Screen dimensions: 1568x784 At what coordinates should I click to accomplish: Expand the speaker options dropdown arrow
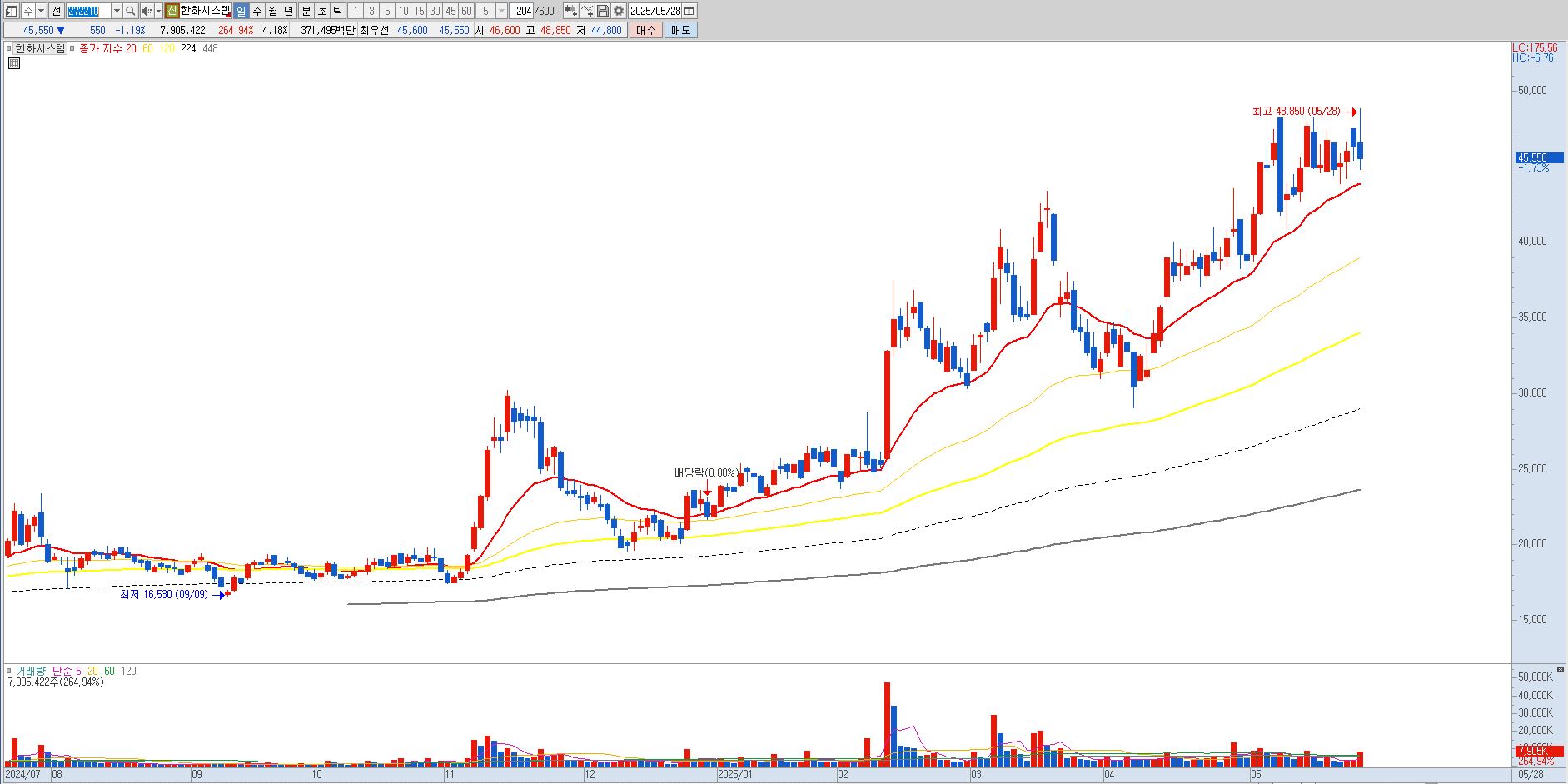(158, 11)
